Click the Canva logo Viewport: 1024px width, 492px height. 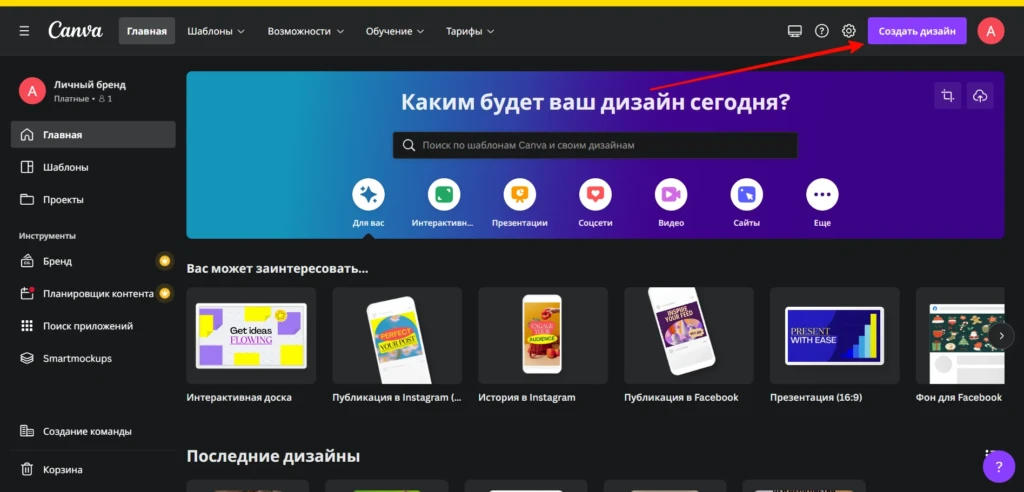[x=75, y=30]
